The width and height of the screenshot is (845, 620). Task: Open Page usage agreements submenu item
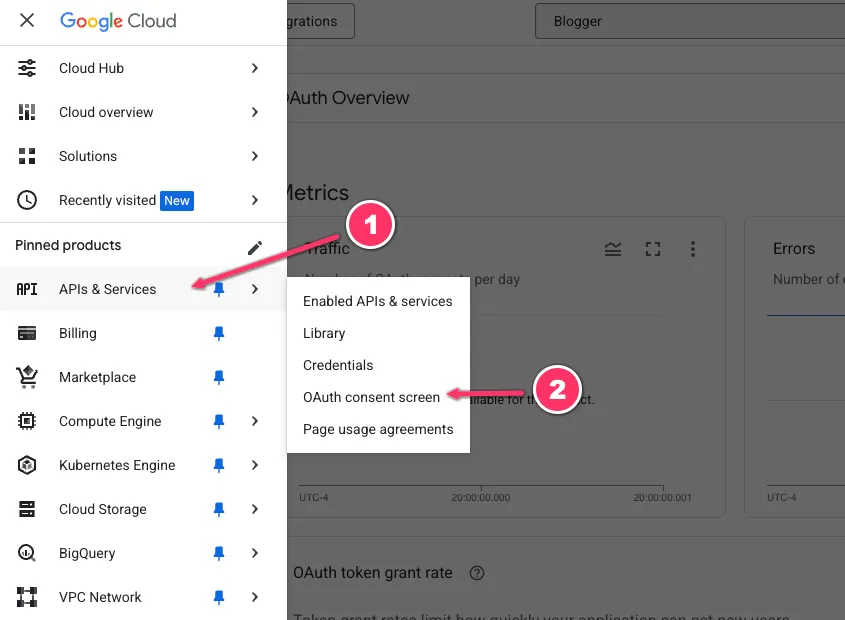378,429
